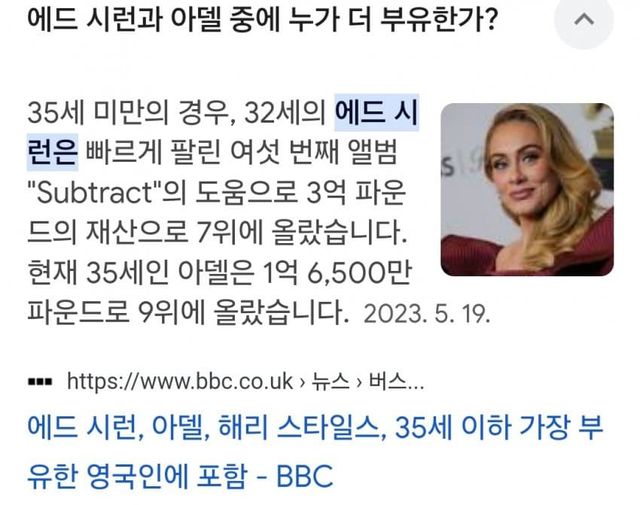Open the Adele photo thumbnail
The image size is (640, 505).
point(527,189)
